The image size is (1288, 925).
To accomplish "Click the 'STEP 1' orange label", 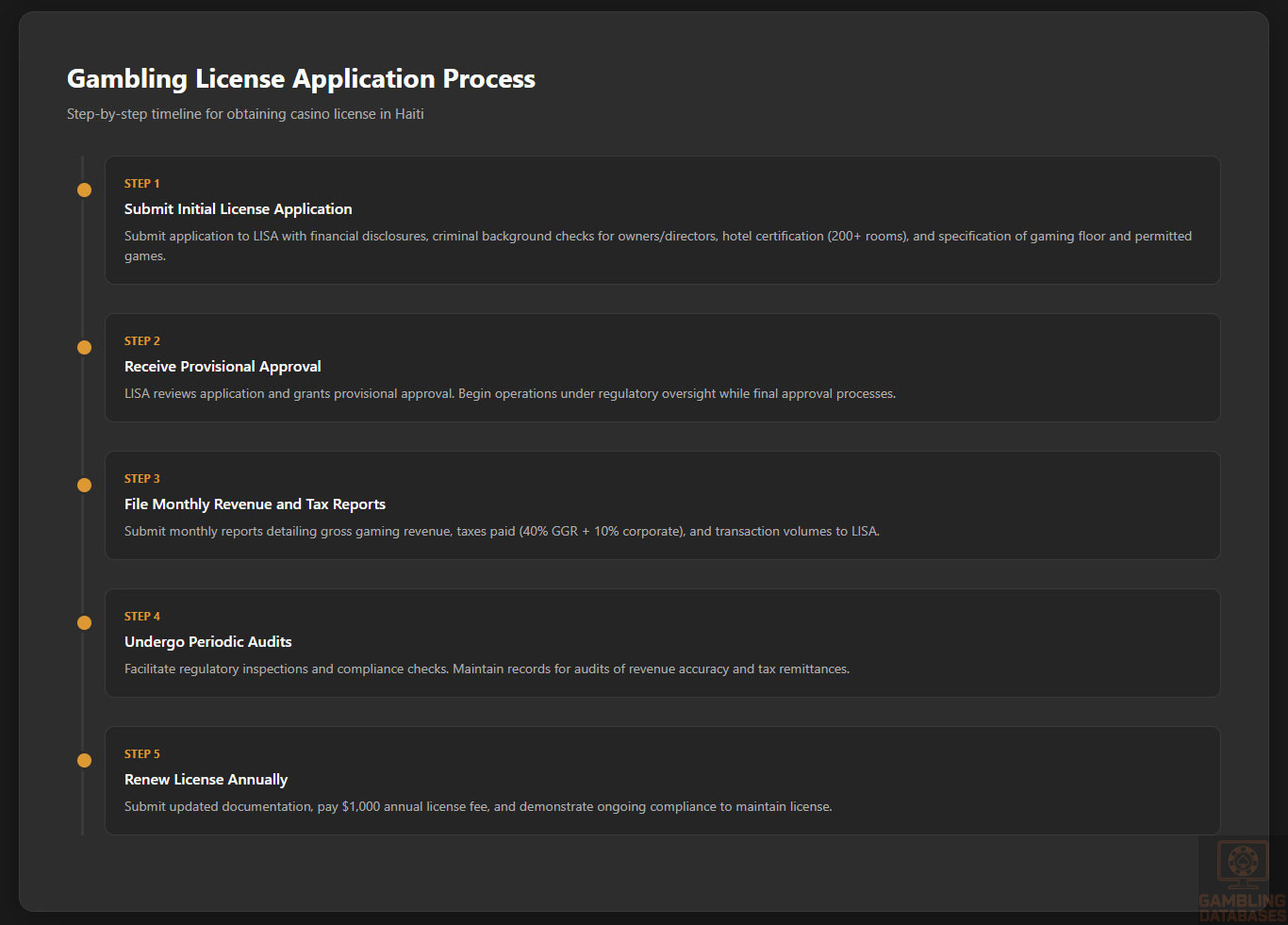I will pos(141,184).
